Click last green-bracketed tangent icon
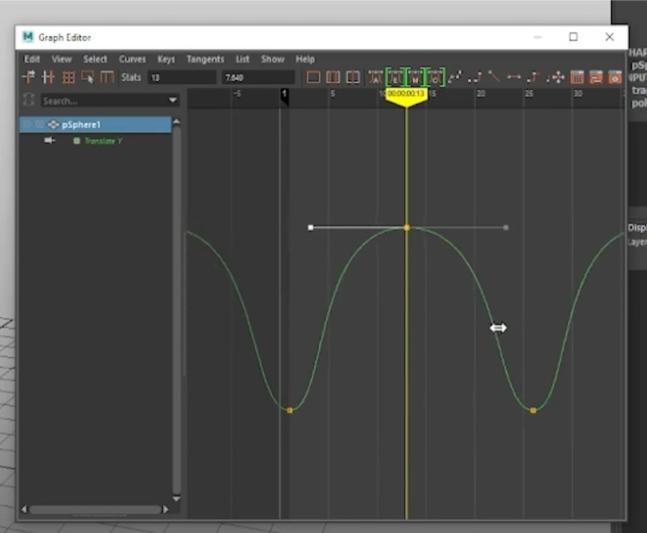The height and width of the screenshot is (533, 647). pos(435,77)
